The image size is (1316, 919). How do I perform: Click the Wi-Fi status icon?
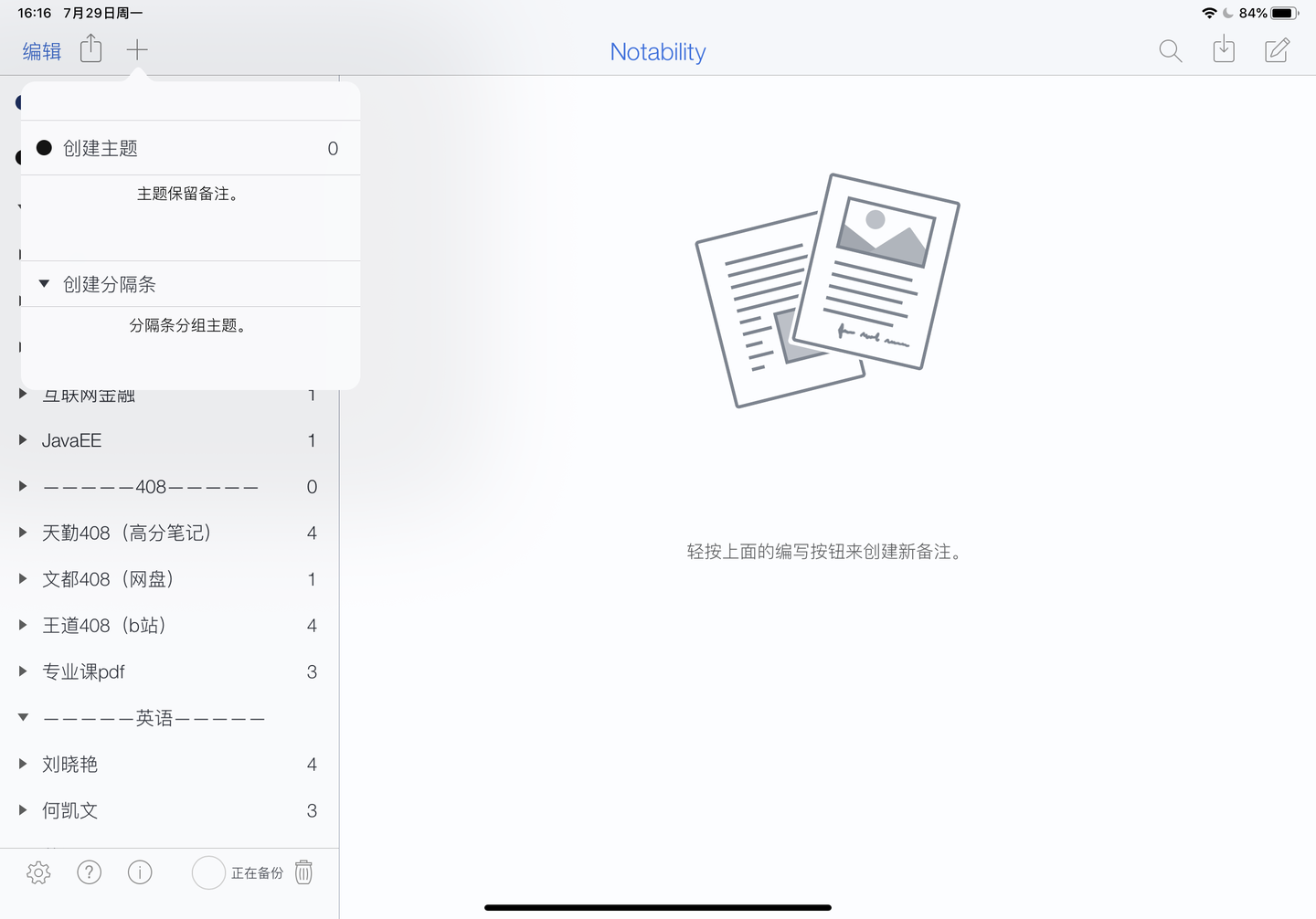(1209, 13)
